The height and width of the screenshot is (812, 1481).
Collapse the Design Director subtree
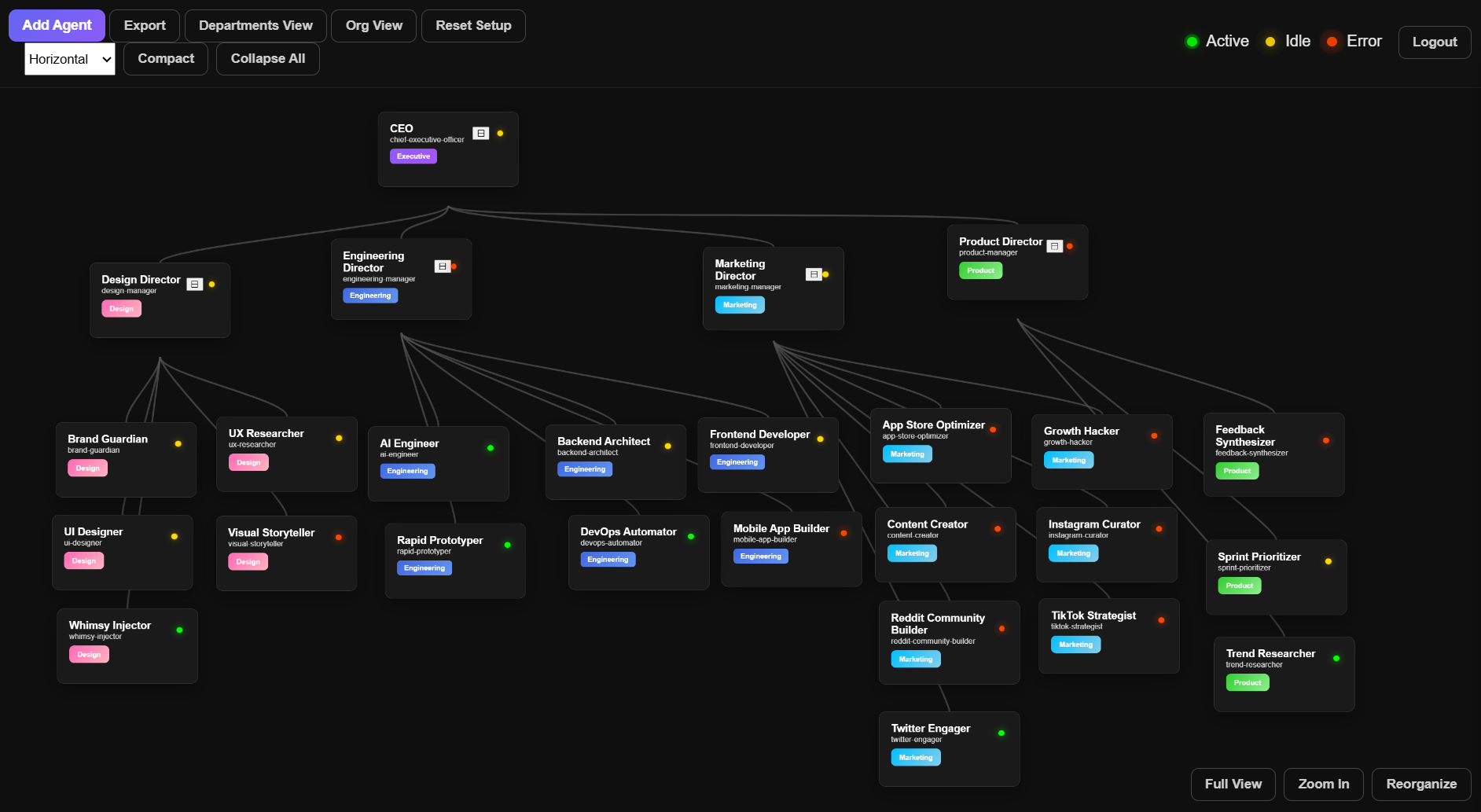pyautogui.click(x=195, y=285)
